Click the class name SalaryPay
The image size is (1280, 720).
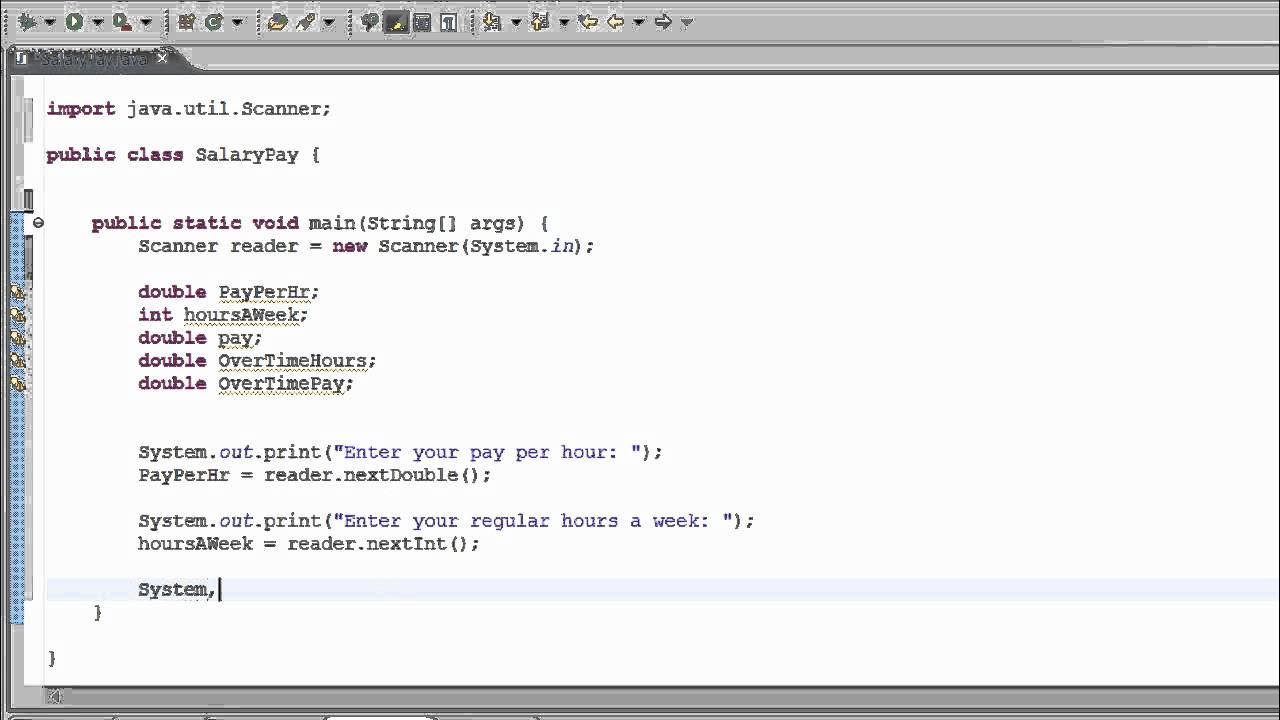(247, 155)
